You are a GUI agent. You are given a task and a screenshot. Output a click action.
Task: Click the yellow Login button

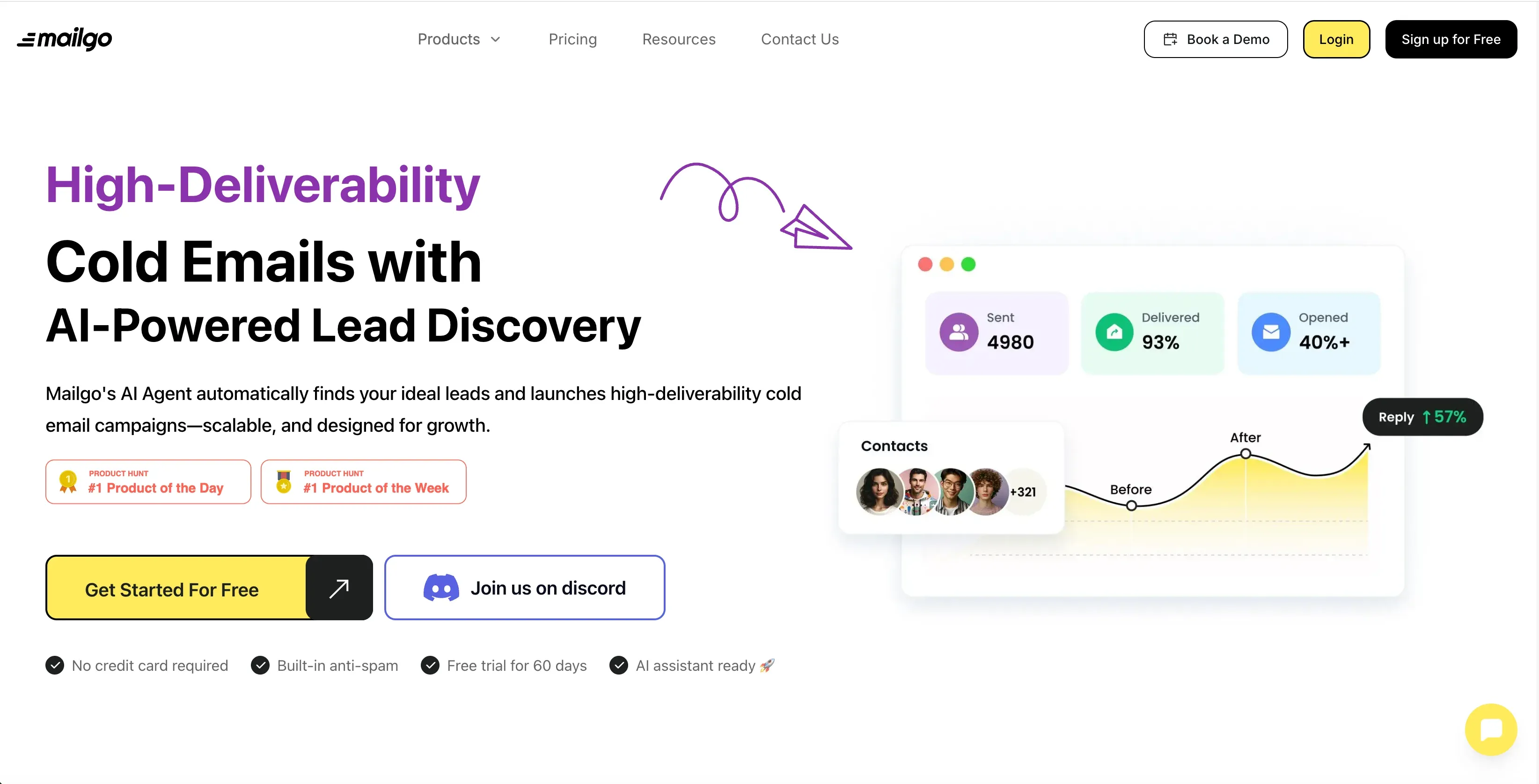tap(1336, 39)
